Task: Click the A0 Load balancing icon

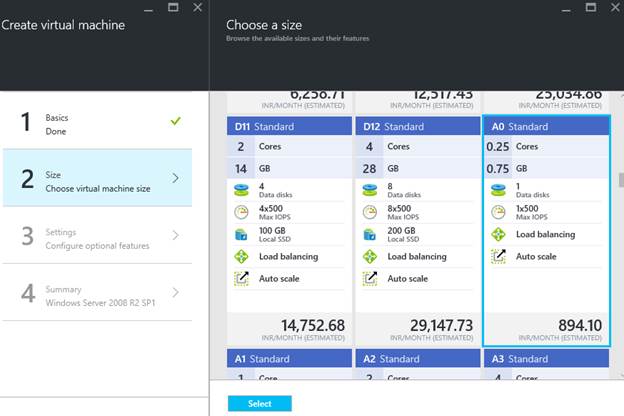Action: [498, 234]
